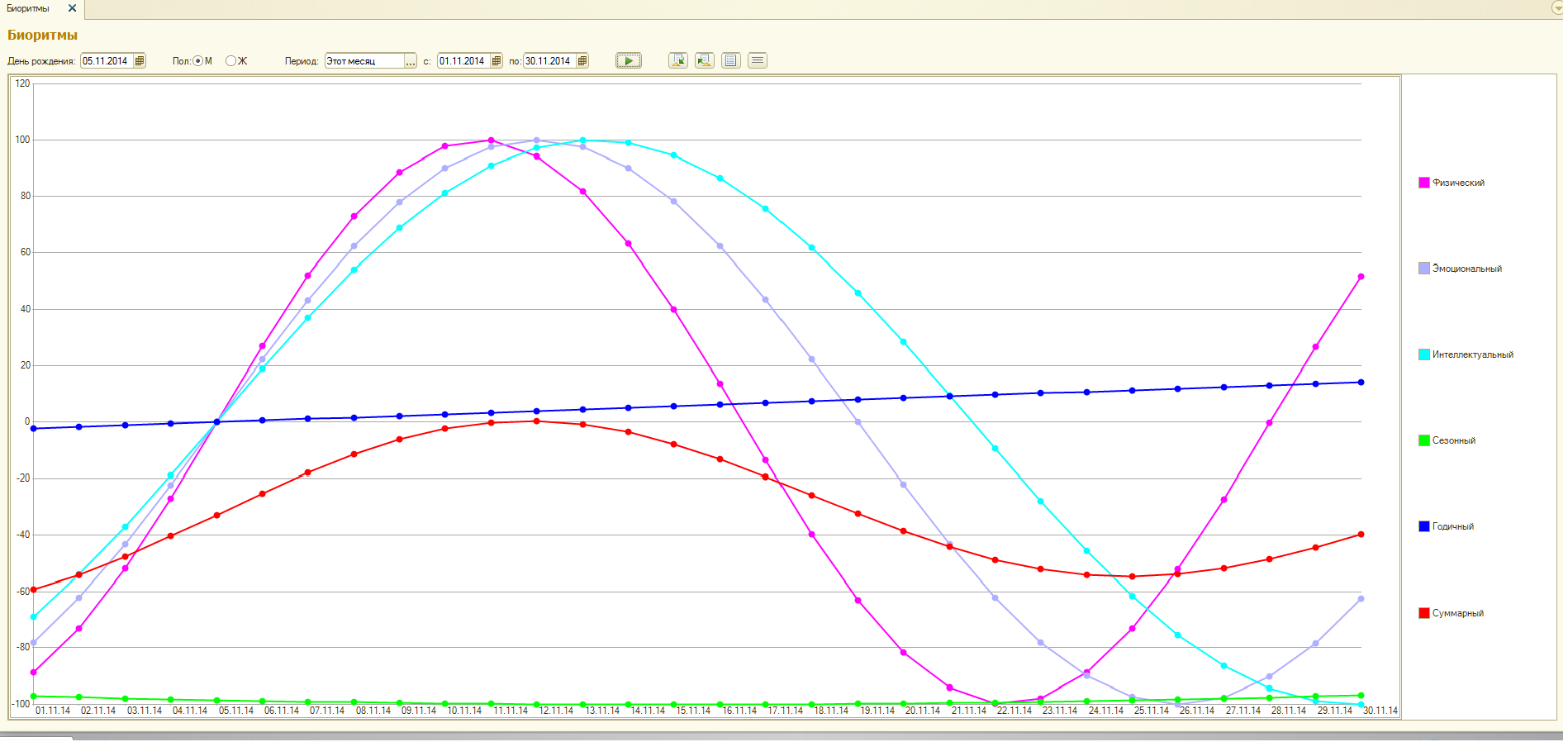Click the 'День рождения:' label
The width and height of the screenshot is (1568, 742).
41,61
